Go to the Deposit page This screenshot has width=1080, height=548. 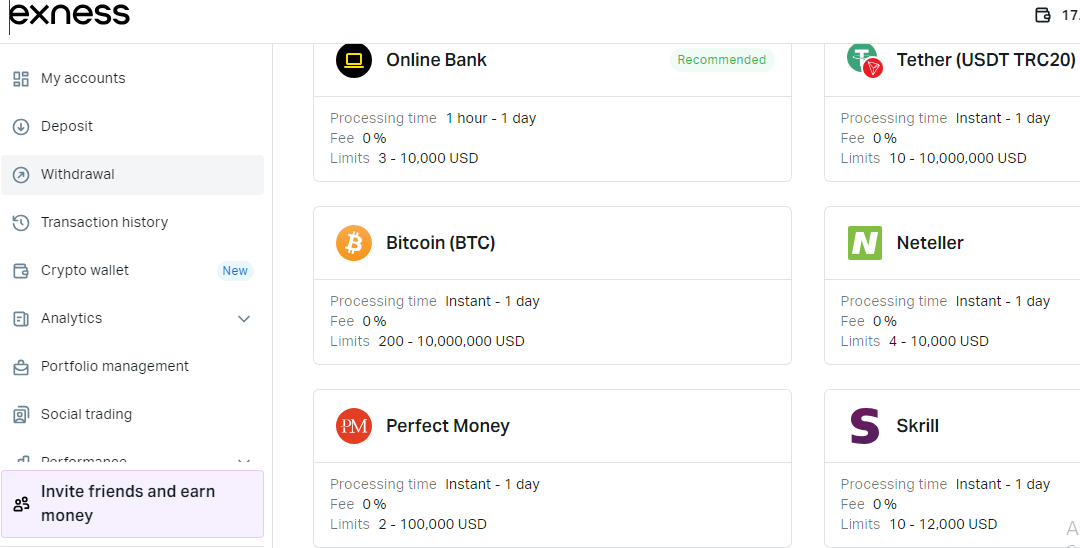(67, 127)
